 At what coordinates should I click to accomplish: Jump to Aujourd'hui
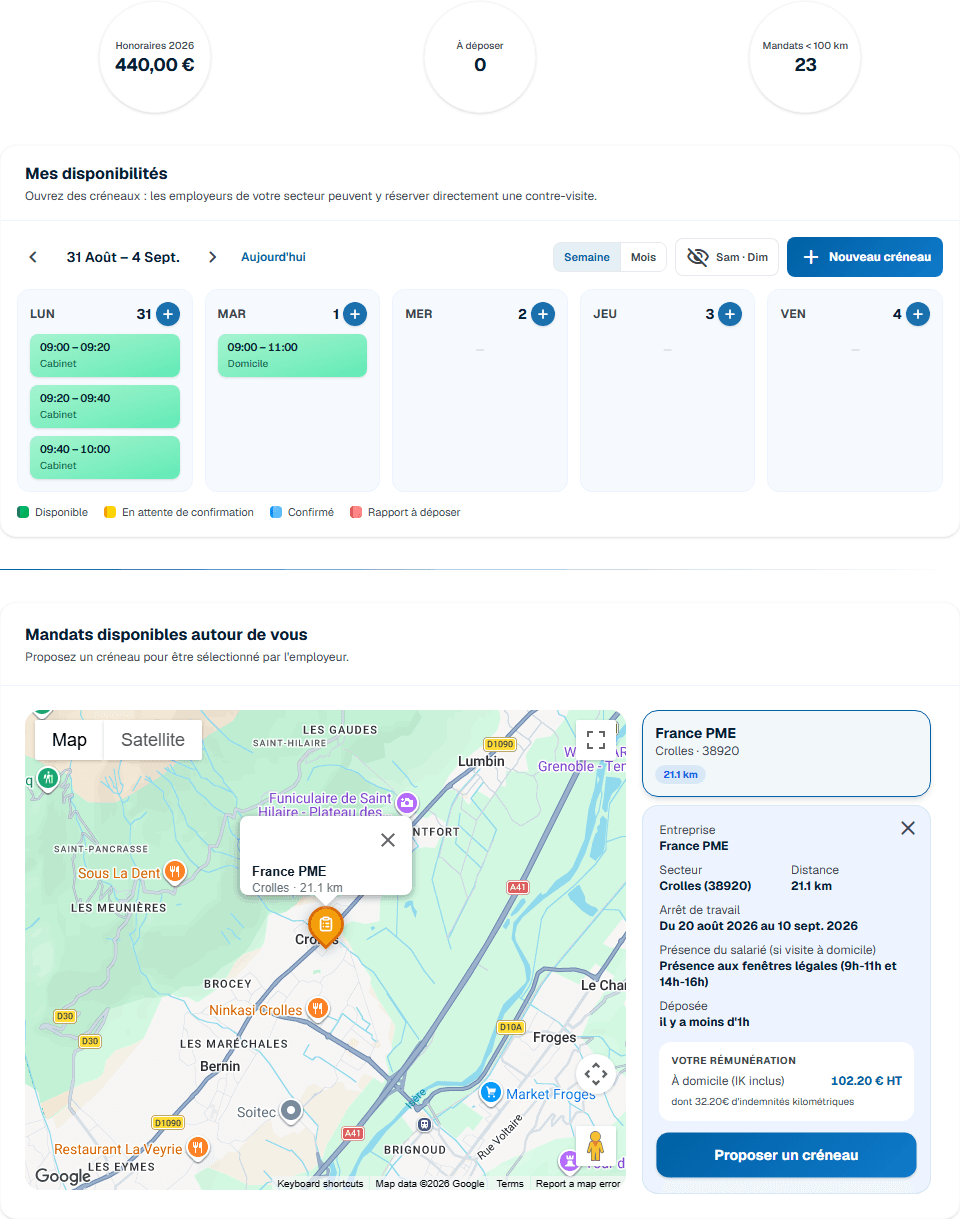pos(273,257)
